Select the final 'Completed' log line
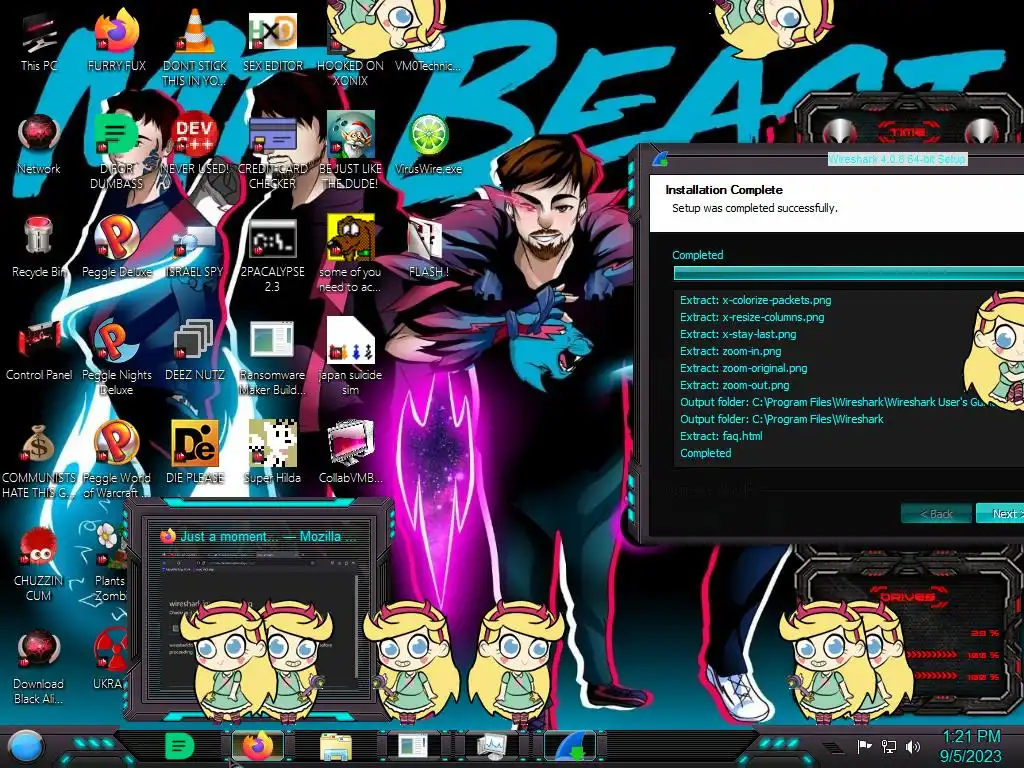 [x=705, y=453]
